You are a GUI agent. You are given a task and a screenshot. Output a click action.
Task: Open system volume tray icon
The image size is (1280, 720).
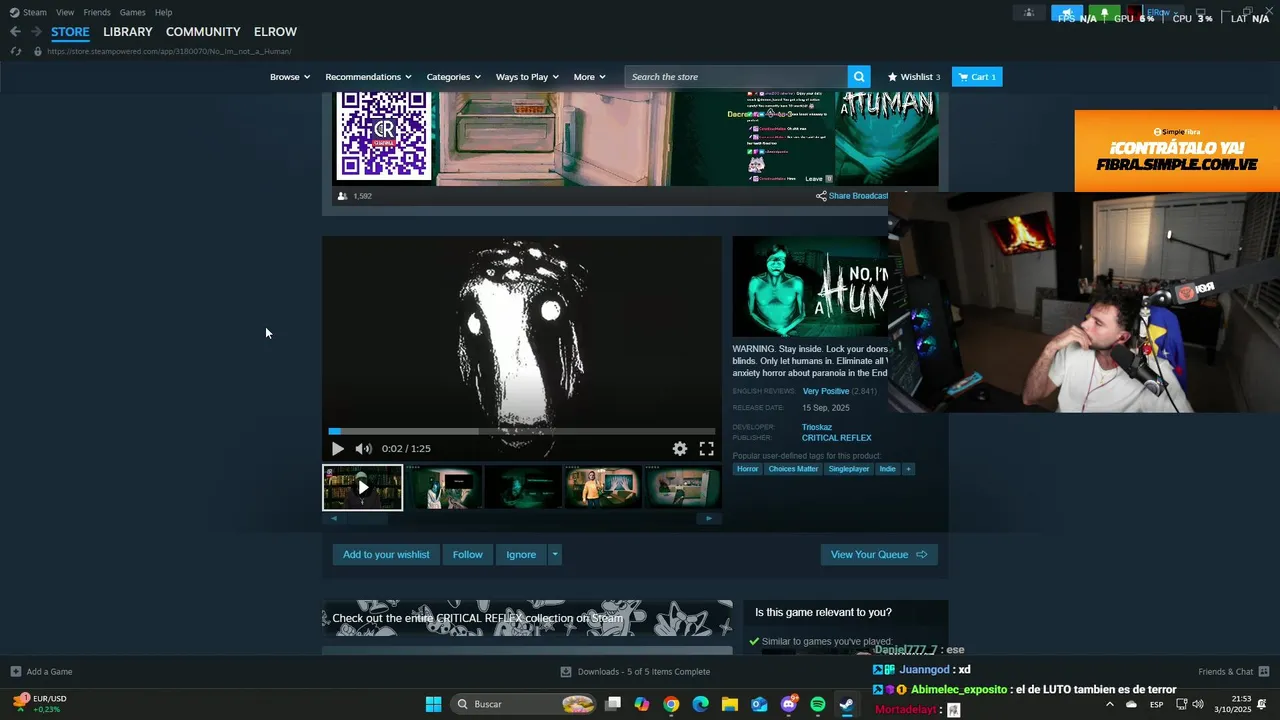pyautogui.click(x=1198, y=704)
